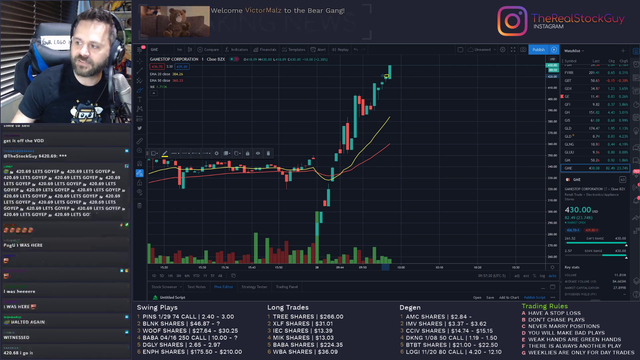Hide selected drawing with eye icon
640x360 pixels.
pos(258,153)
